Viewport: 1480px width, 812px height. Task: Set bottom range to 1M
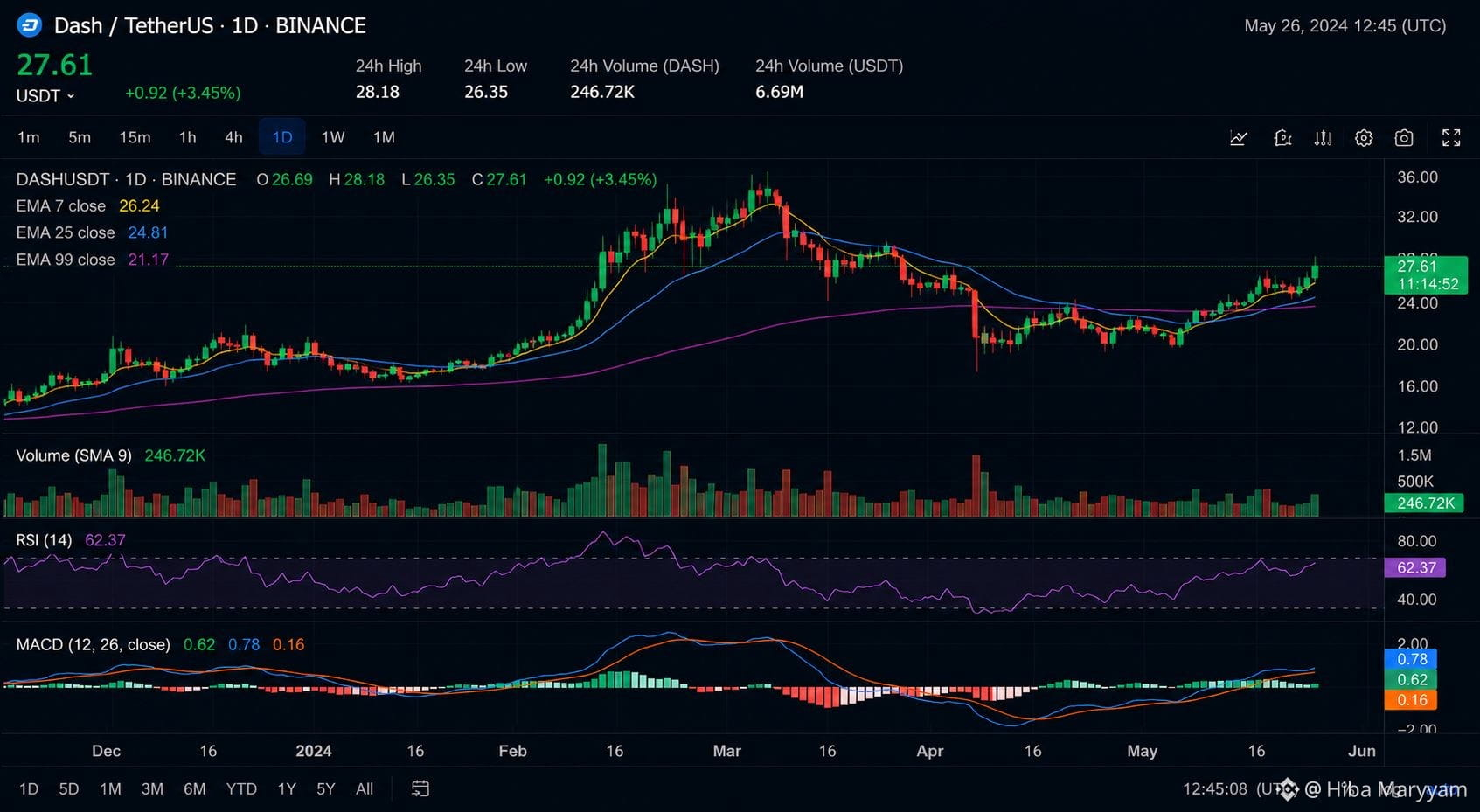pyautogui.click(x=110, y=788)
